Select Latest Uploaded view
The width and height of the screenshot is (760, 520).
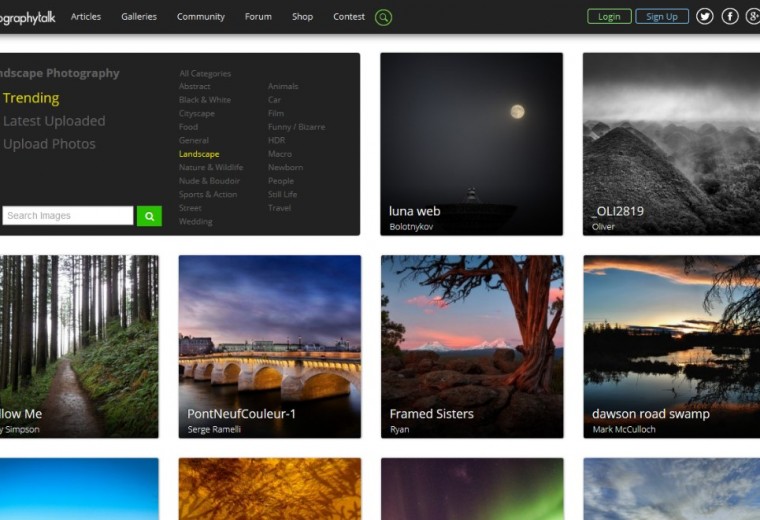coord(54,121)
